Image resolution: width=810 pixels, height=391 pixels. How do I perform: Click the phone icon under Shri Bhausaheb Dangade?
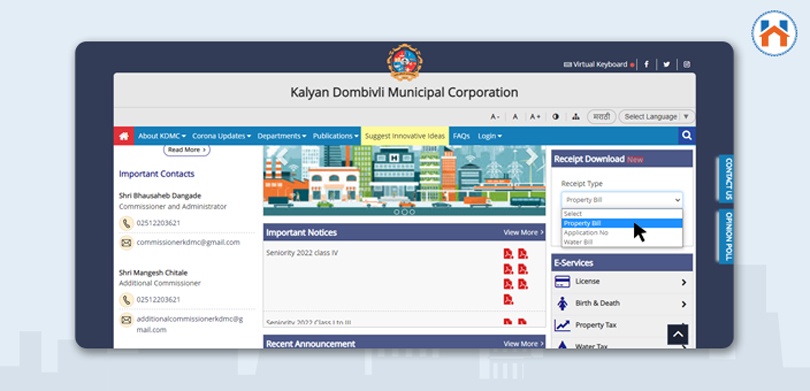coord(127,223)
